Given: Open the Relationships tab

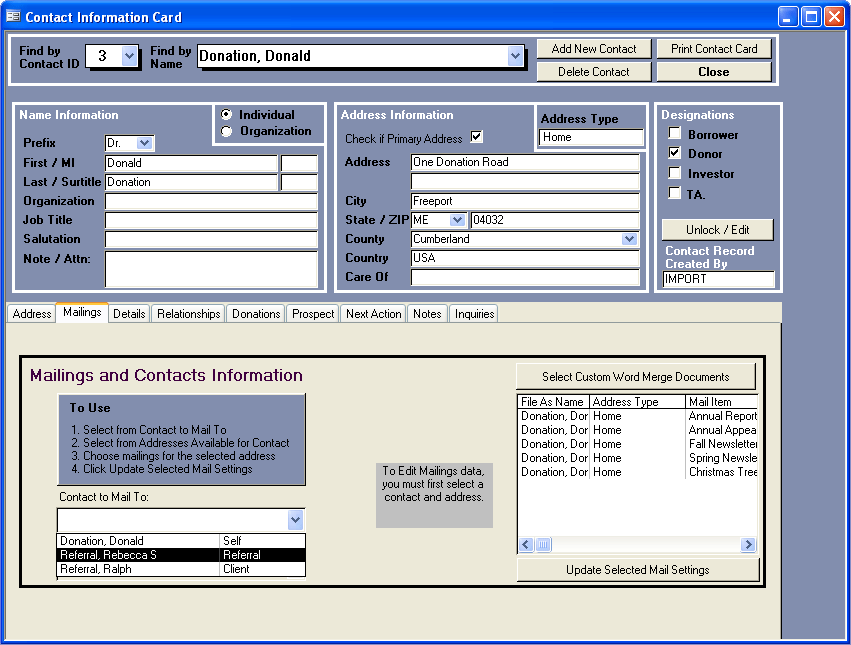Looking at the screenshot, I should pos(188,314).
